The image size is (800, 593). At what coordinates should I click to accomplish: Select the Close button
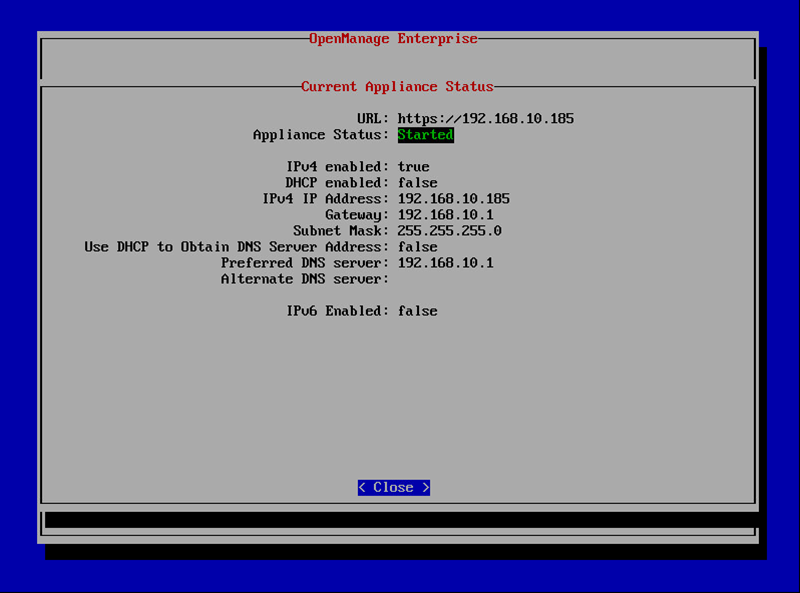(393, 487)
